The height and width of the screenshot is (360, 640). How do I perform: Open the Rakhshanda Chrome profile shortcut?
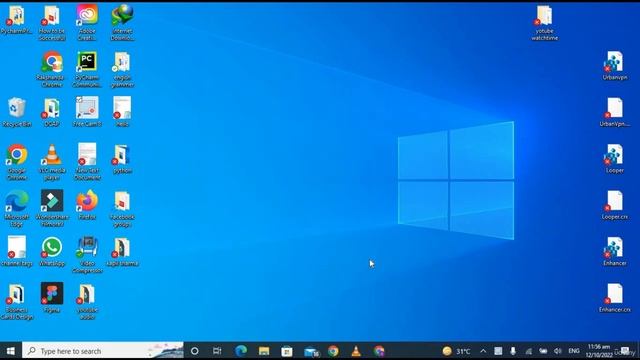[52, 69]
